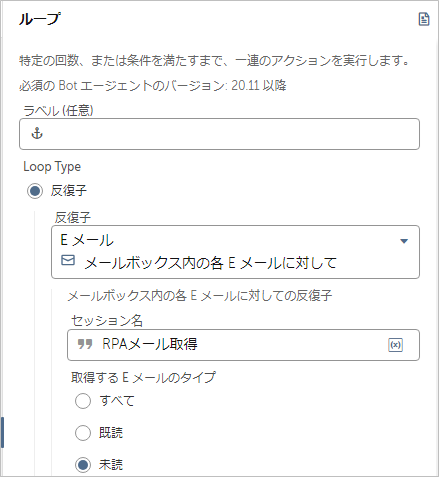Select すべて email type option
Screen dimensions: 439x477
pos(83,401)
